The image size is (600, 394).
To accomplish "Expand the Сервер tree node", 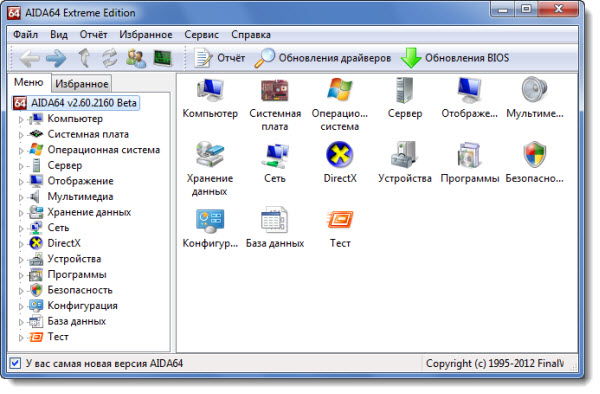I will pyautogui.click(x=21, y=166).
